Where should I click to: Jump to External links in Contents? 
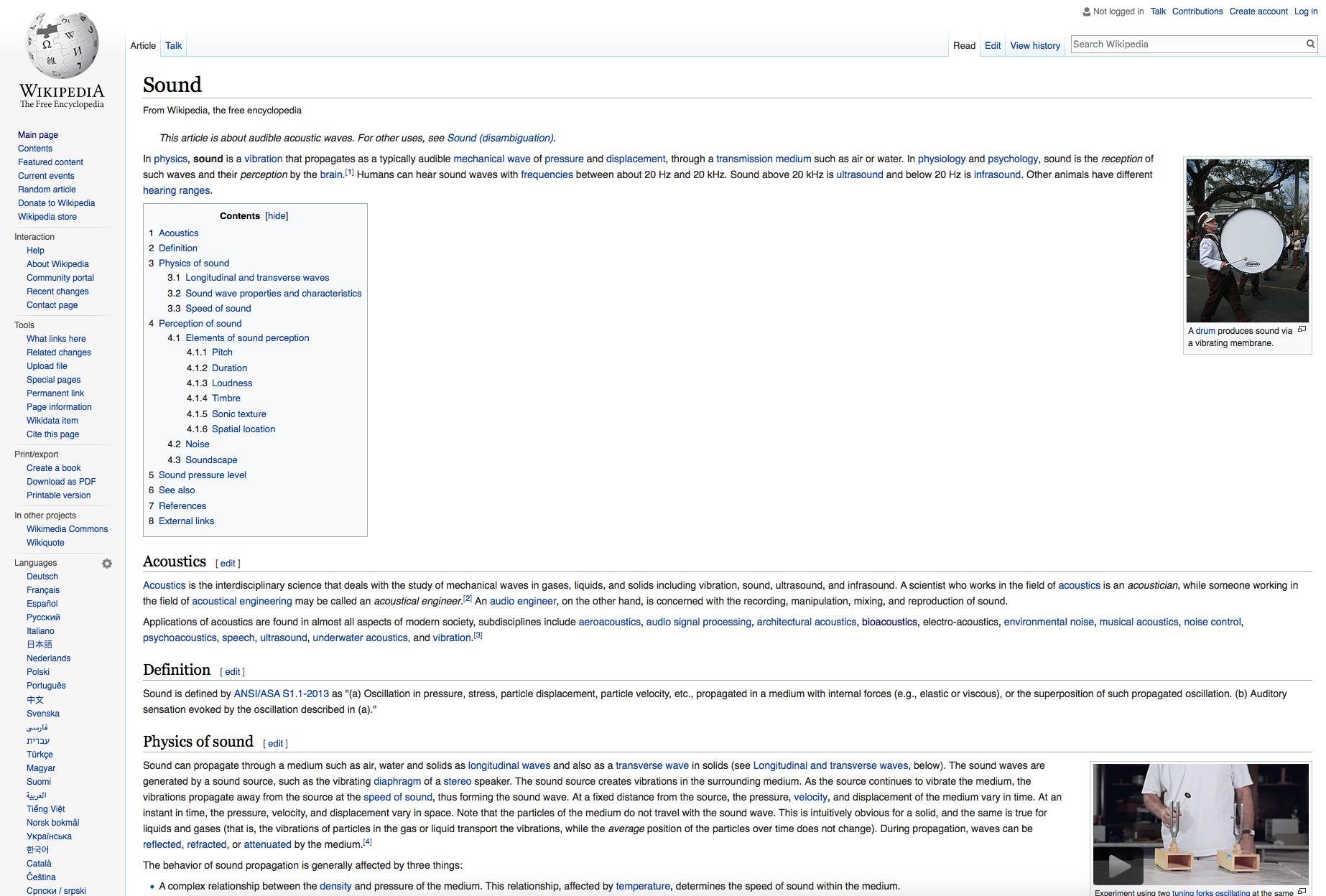(x=186, y=521)
